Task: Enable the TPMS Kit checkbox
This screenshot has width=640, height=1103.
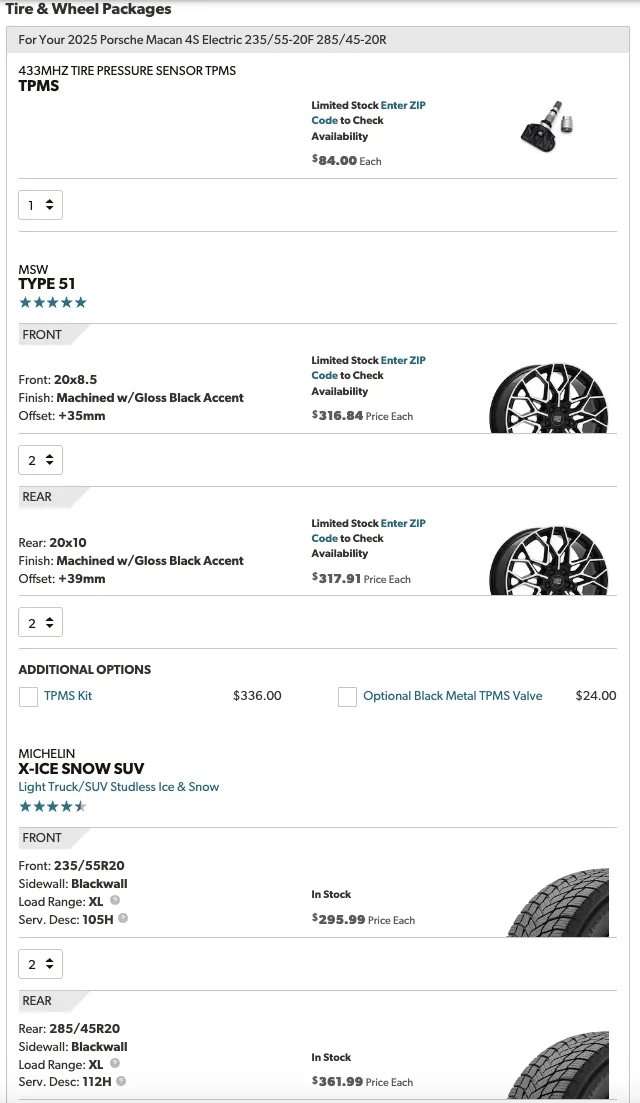Action: click(29, 697)
